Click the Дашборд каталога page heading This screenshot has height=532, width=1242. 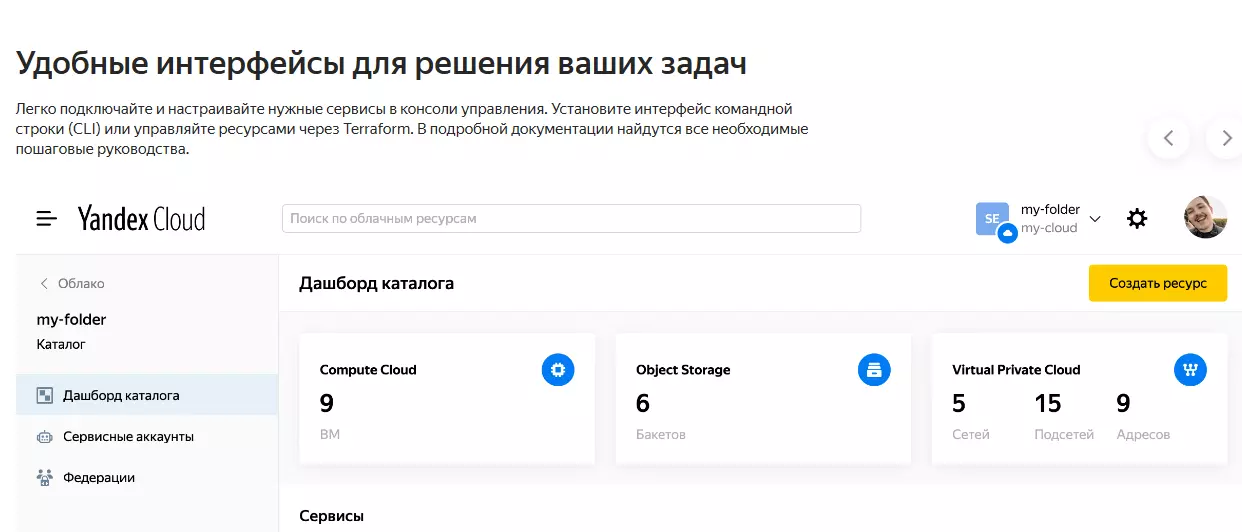(x=377, y=284)
